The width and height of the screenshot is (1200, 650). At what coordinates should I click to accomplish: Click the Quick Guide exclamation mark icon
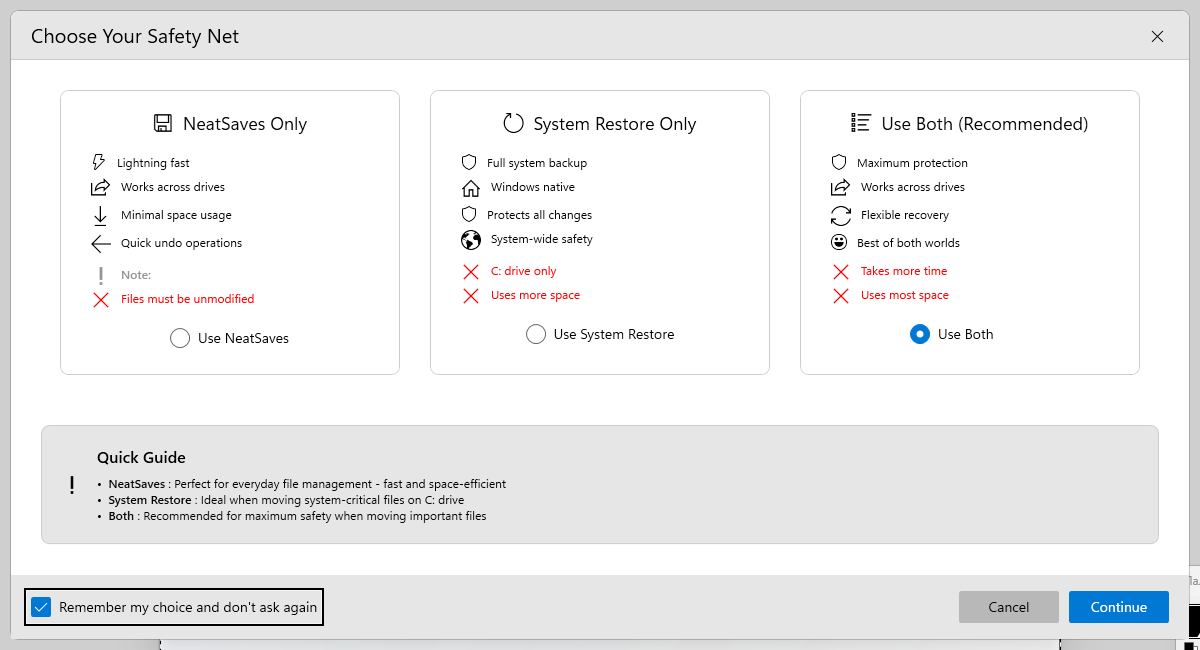(72, 486)
